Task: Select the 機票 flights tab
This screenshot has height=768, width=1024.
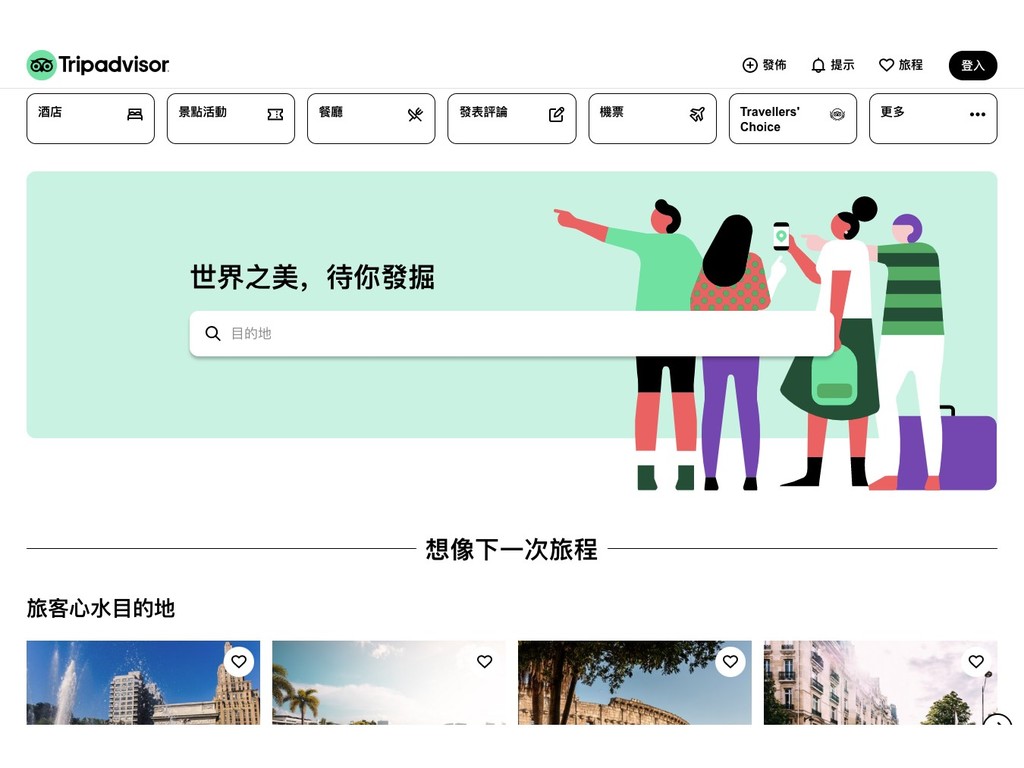Action: click(x=652, y=118)
